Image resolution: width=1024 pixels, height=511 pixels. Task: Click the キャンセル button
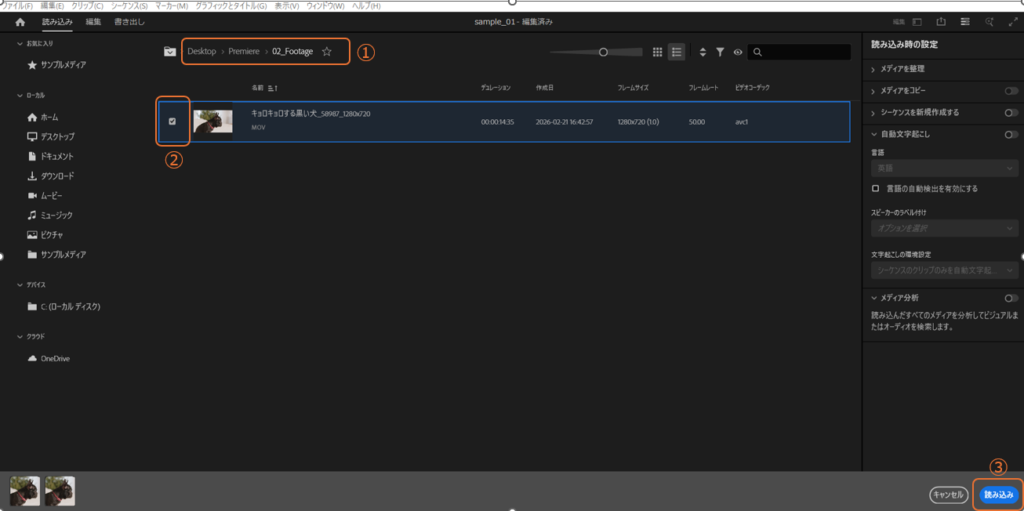[x=947, y=494]
